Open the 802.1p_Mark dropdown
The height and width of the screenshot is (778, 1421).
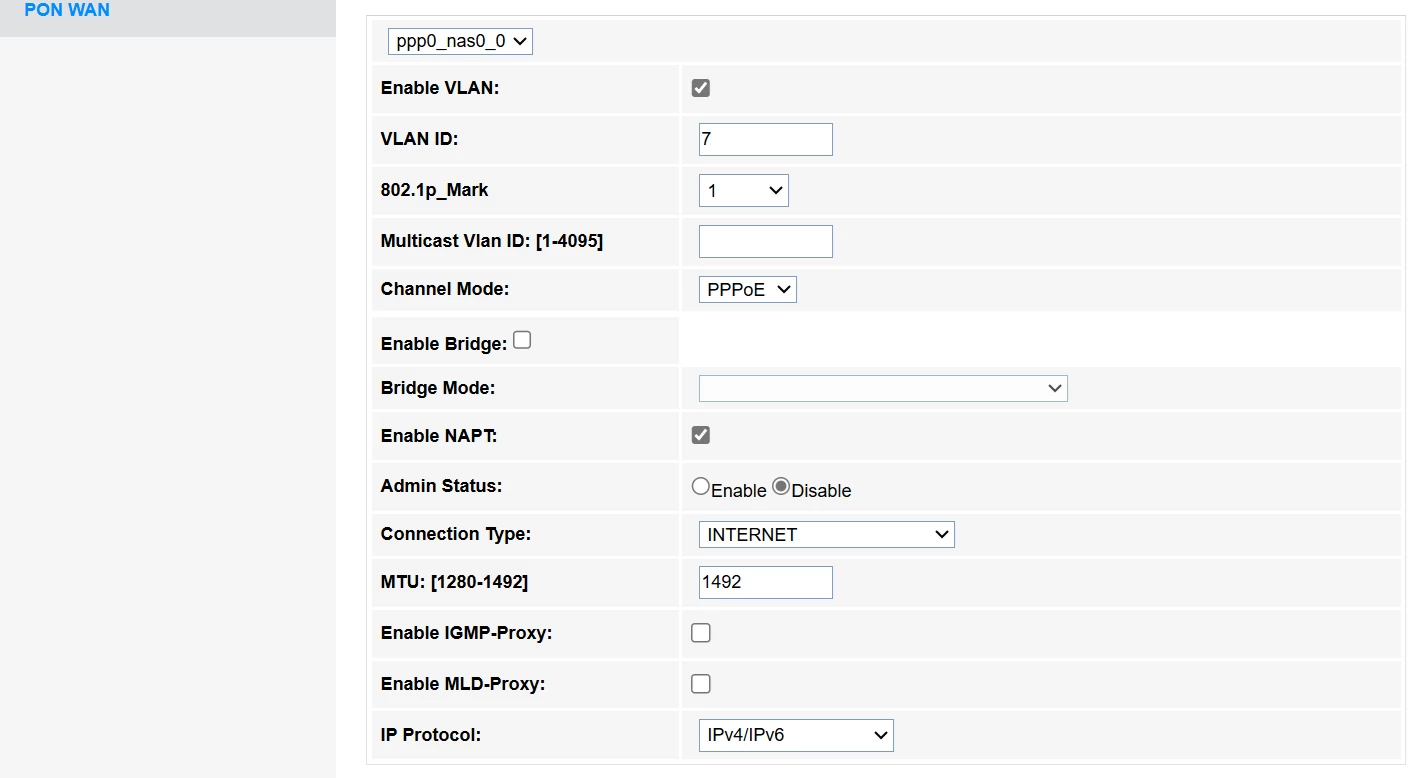pos(743,190)
